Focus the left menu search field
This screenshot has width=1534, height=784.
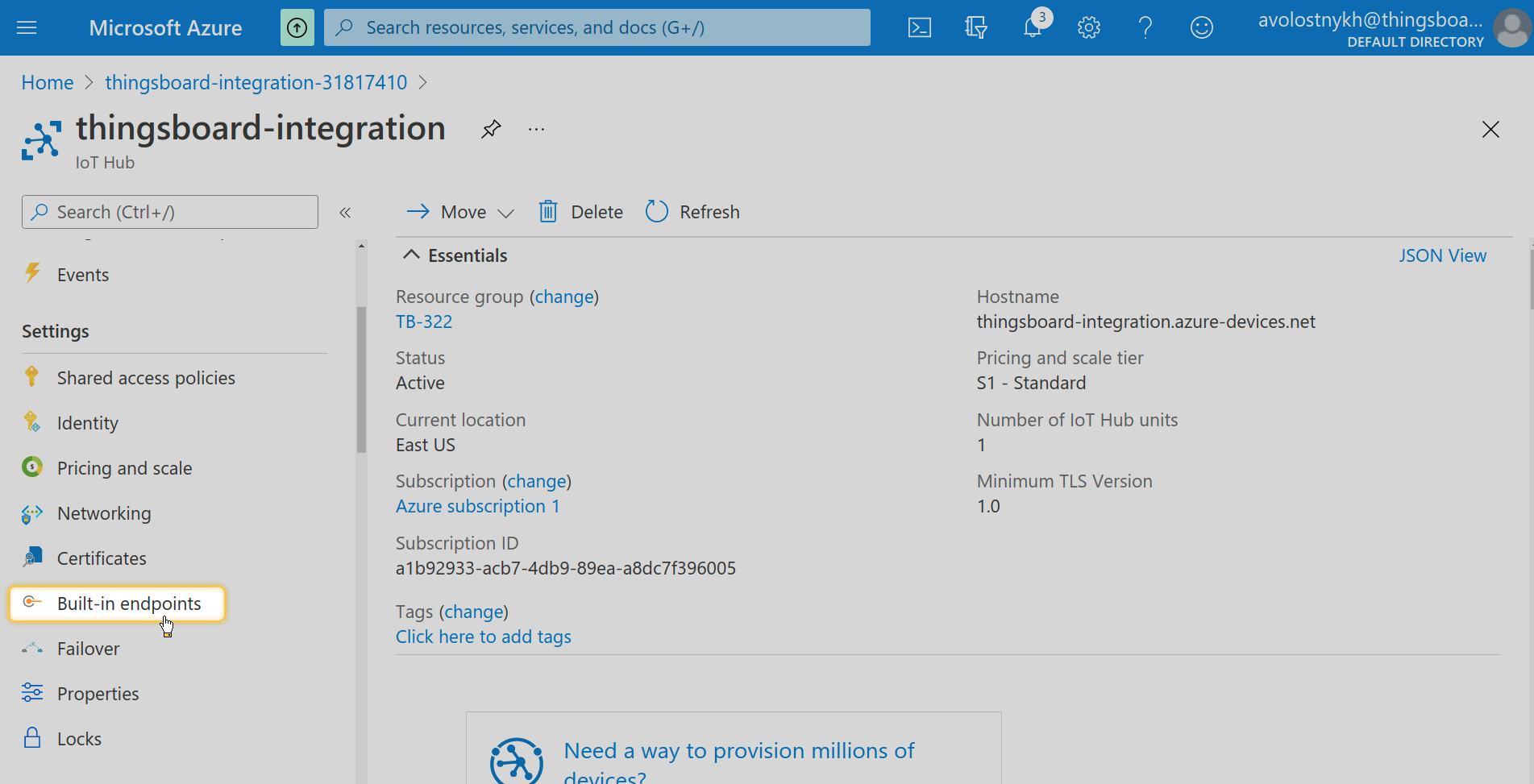(x=170, y=212)
